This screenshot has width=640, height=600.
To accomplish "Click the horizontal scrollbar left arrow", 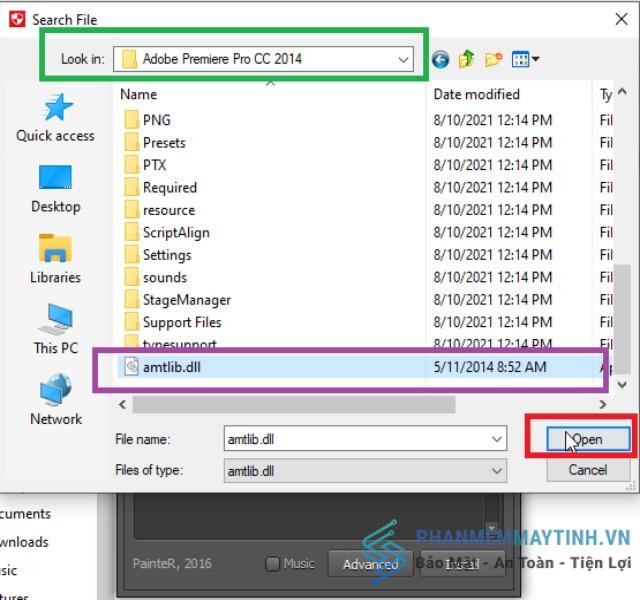I will (122, 404).
